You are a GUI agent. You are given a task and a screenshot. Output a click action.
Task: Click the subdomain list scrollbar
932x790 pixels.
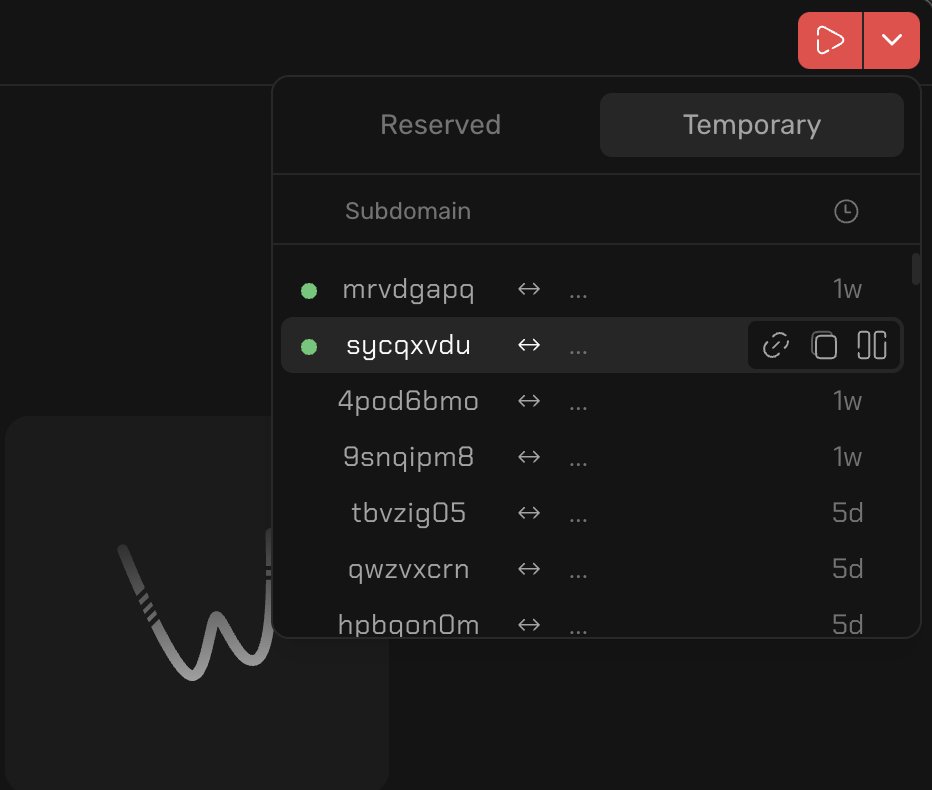pos(916,270)
